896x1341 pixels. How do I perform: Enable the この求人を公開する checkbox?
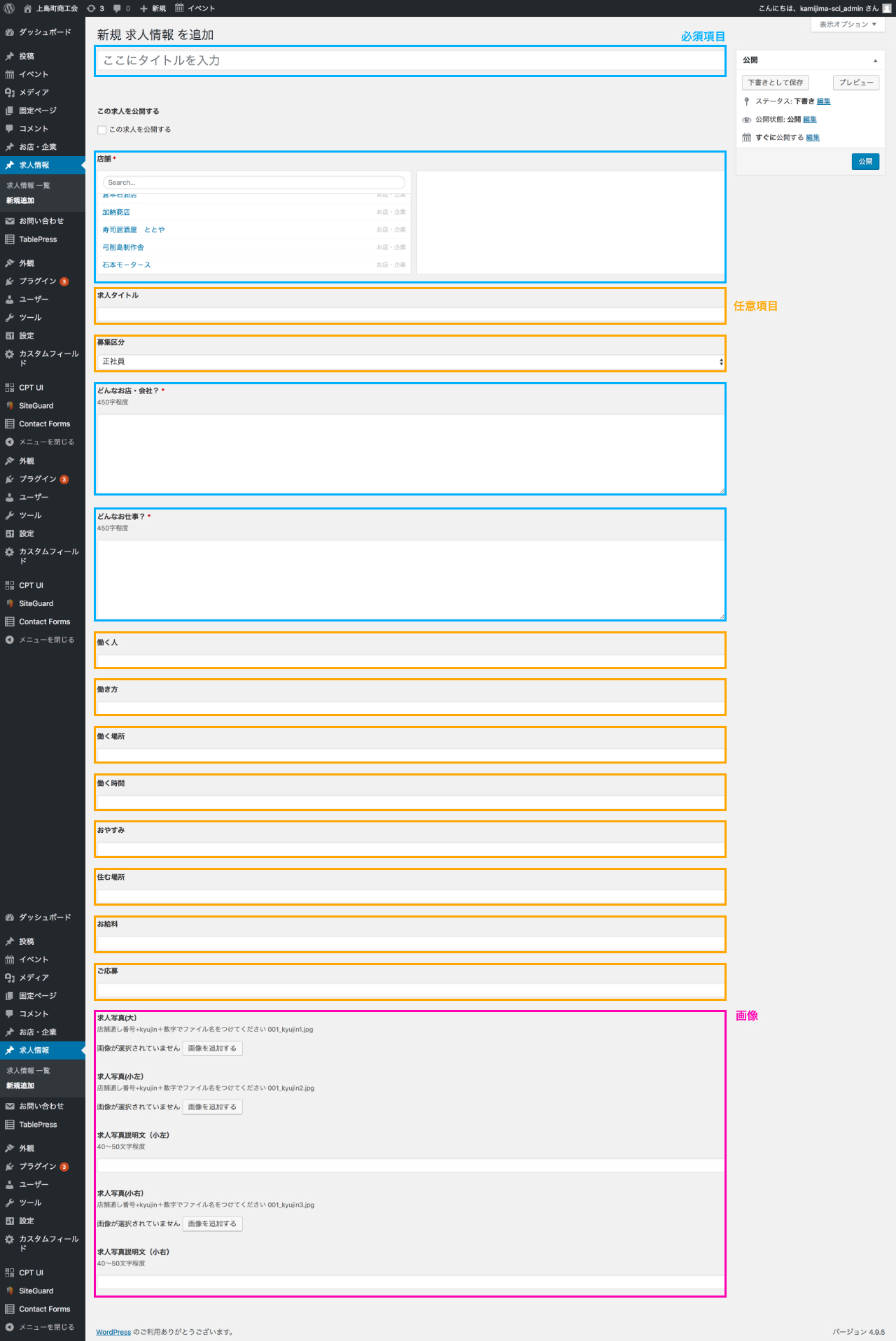(102, 130)
